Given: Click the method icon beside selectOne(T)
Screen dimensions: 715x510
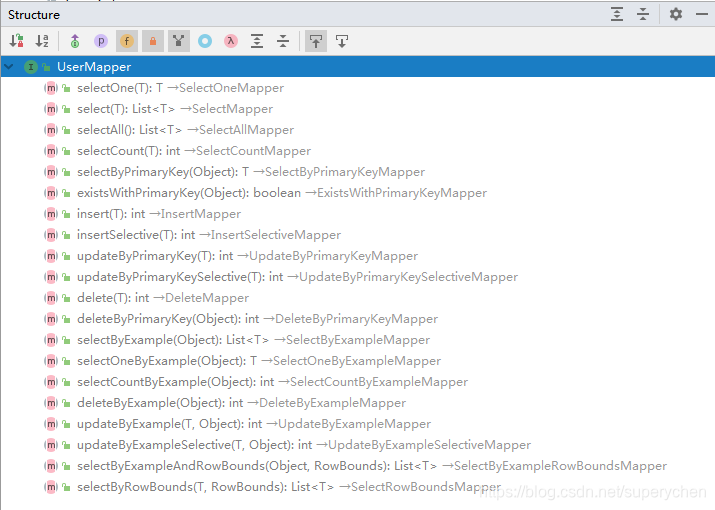Looking at the screenshot, I should pyautogui.click(x=51, y=88).
